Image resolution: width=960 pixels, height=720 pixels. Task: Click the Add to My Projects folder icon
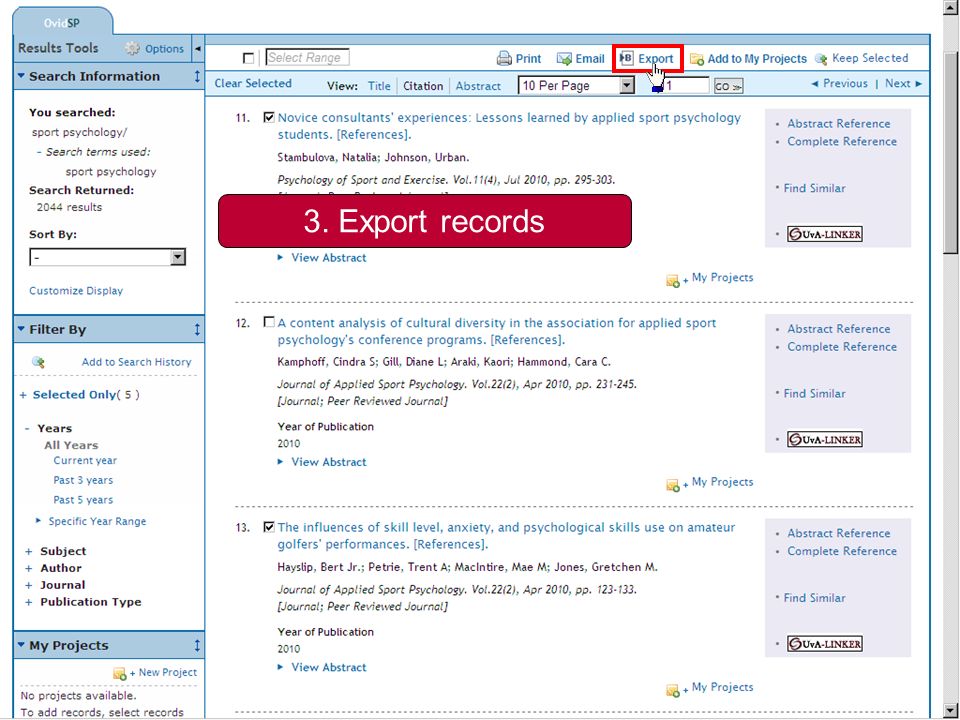[x=697, y=59]
